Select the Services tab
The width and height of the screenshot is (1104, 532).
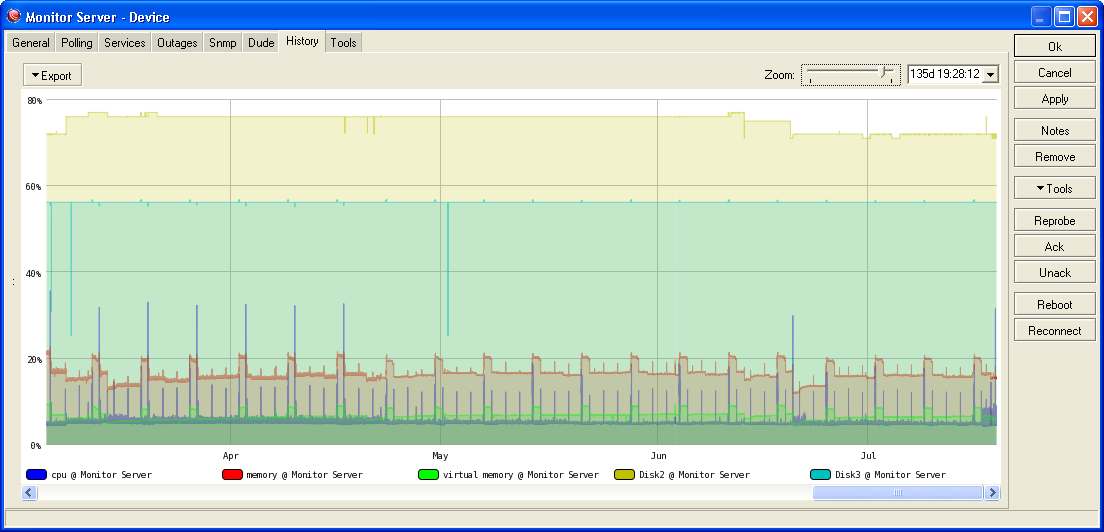pyautogui.click(x=125, y=43)
